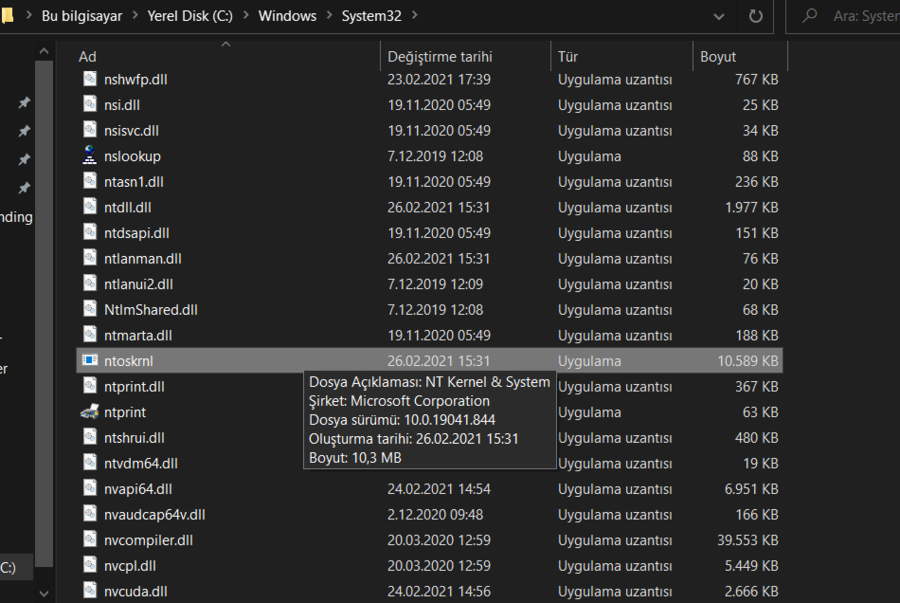Expand the chevron after Windows breadcrumb

pos(328,16)
